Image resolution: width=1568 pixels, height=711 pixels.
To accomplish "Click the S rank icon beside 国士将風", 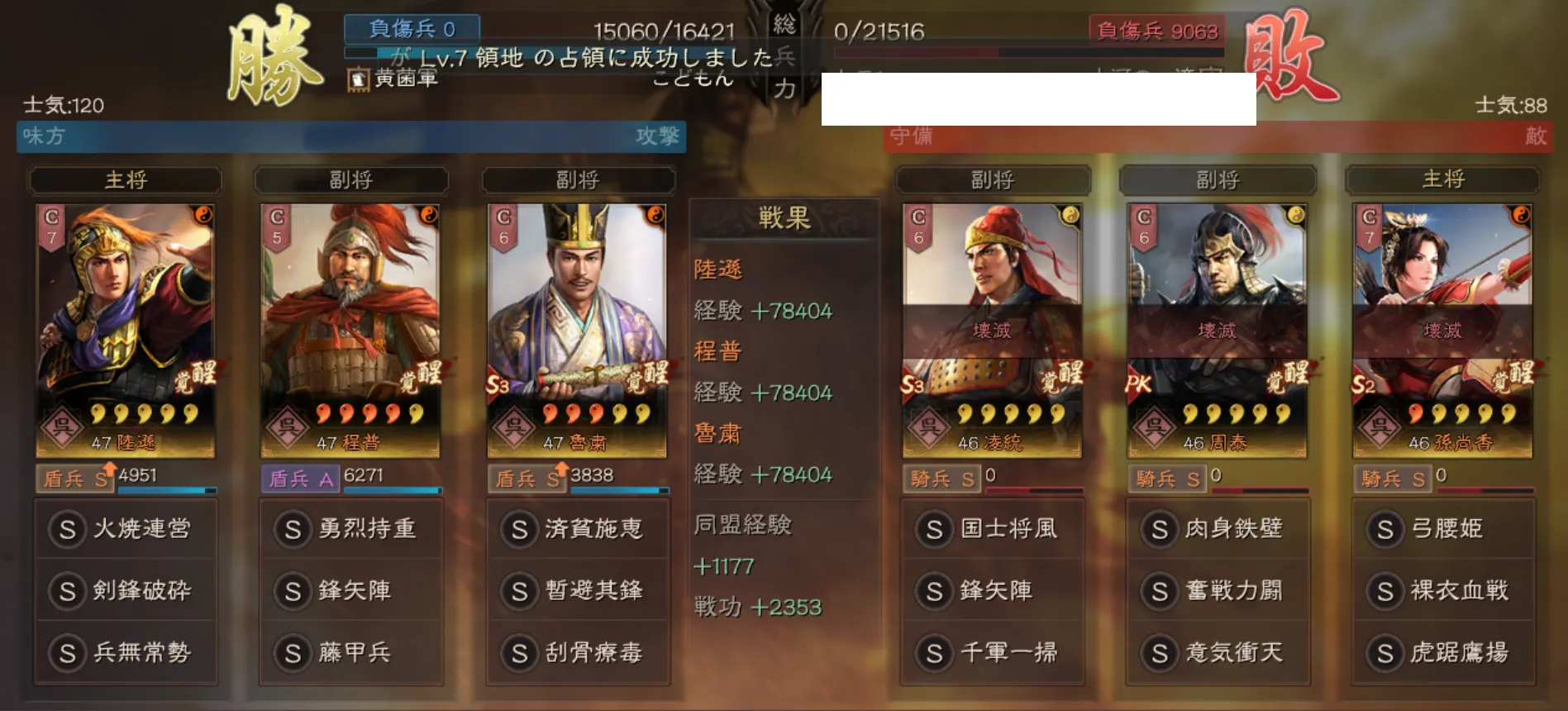I will pos(934,529).
